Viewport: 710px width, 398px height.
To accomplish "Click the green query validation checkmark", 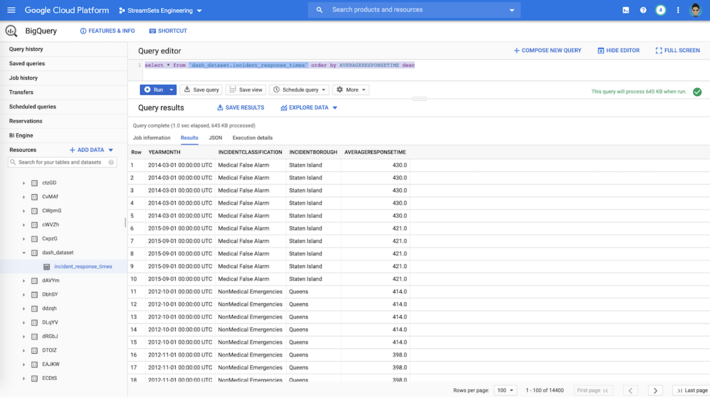I will 697,91.
